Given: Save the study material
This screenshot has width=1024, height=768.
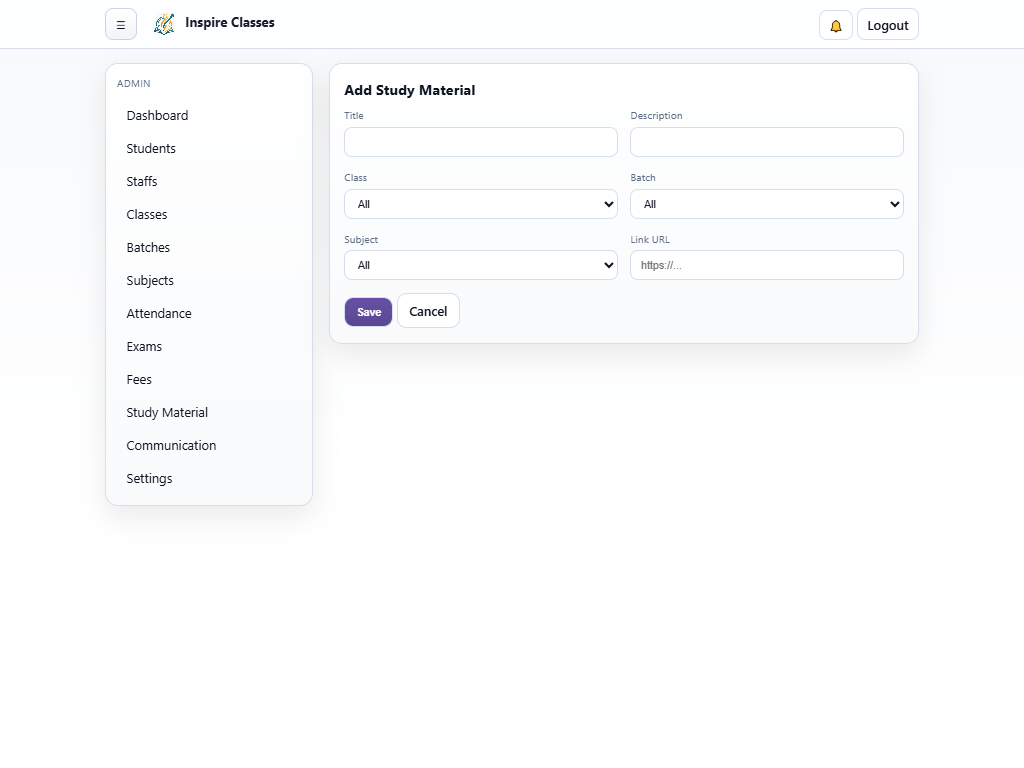Looking at the screenshot, I should [x=368, y=312].
